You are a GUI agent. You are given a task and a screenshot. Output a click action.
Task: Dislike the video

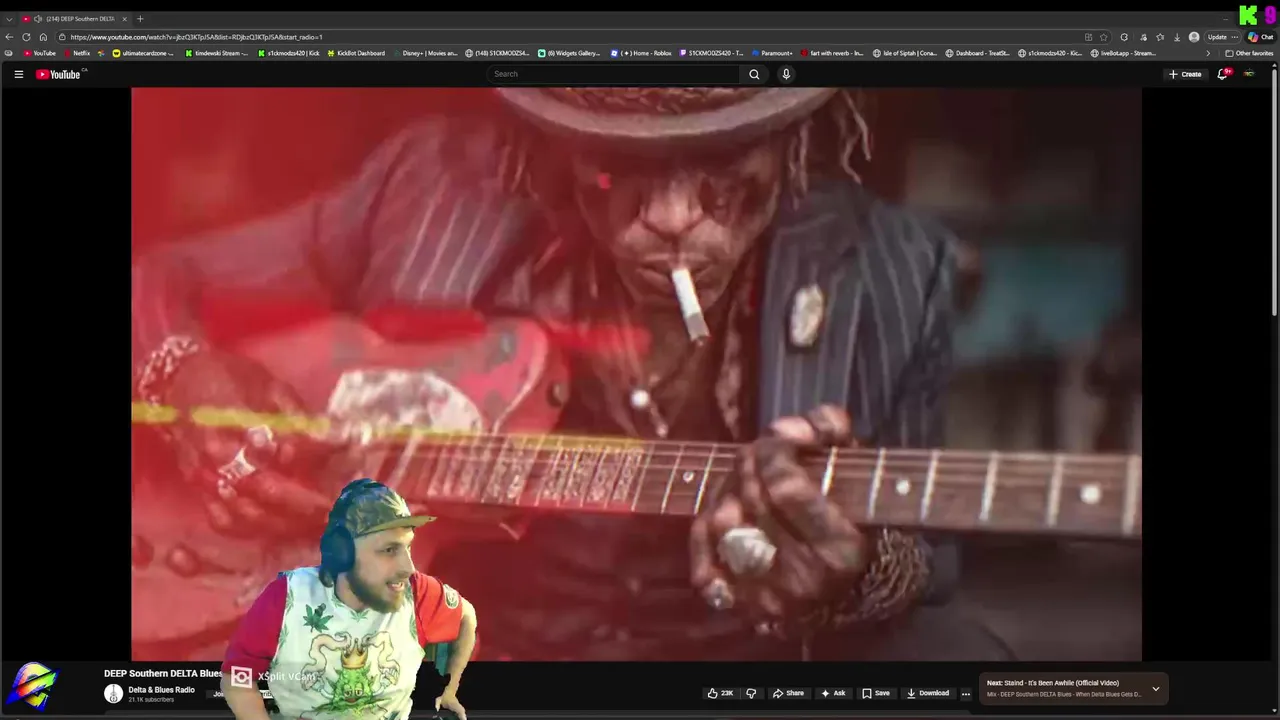coord(751,693)
